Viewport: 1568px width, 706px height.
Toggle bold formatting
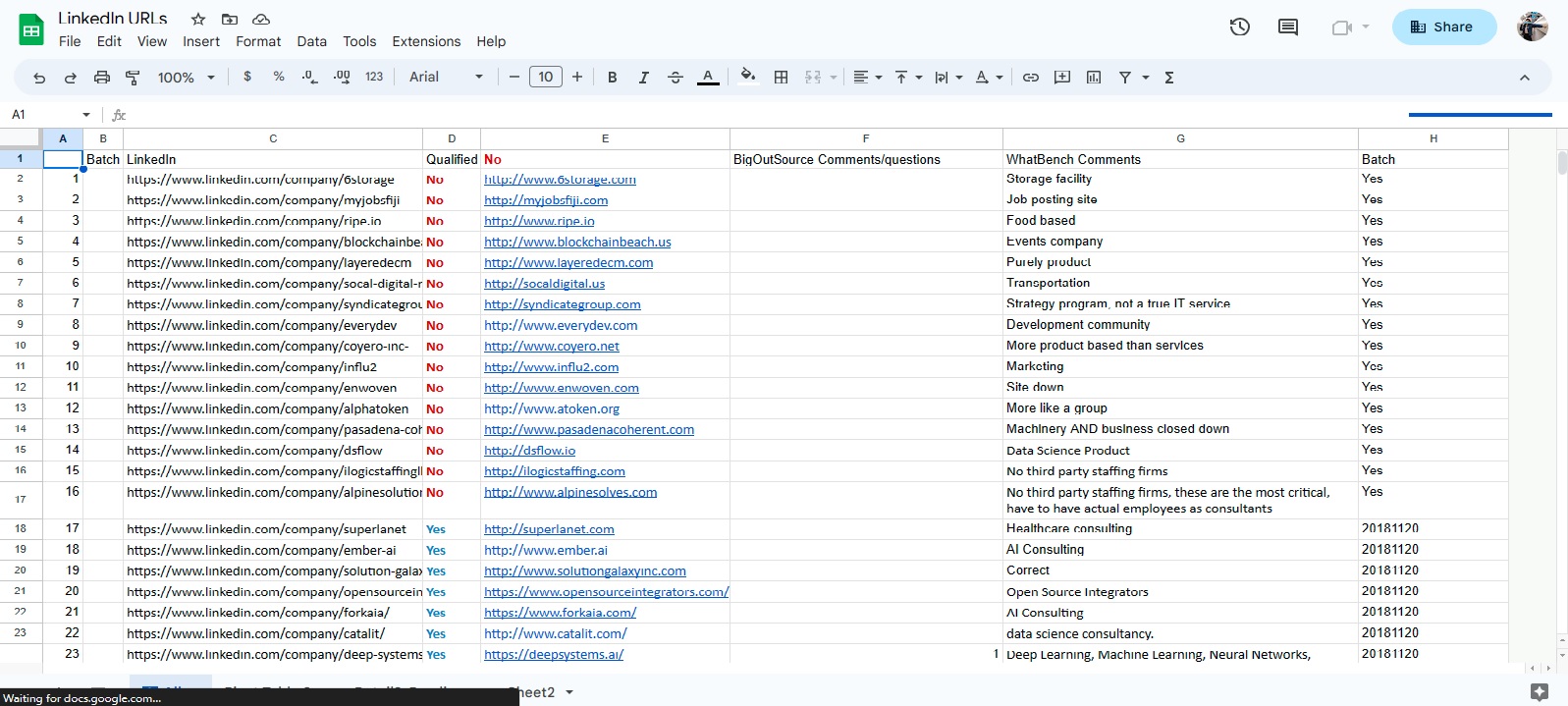pos(612,78)
